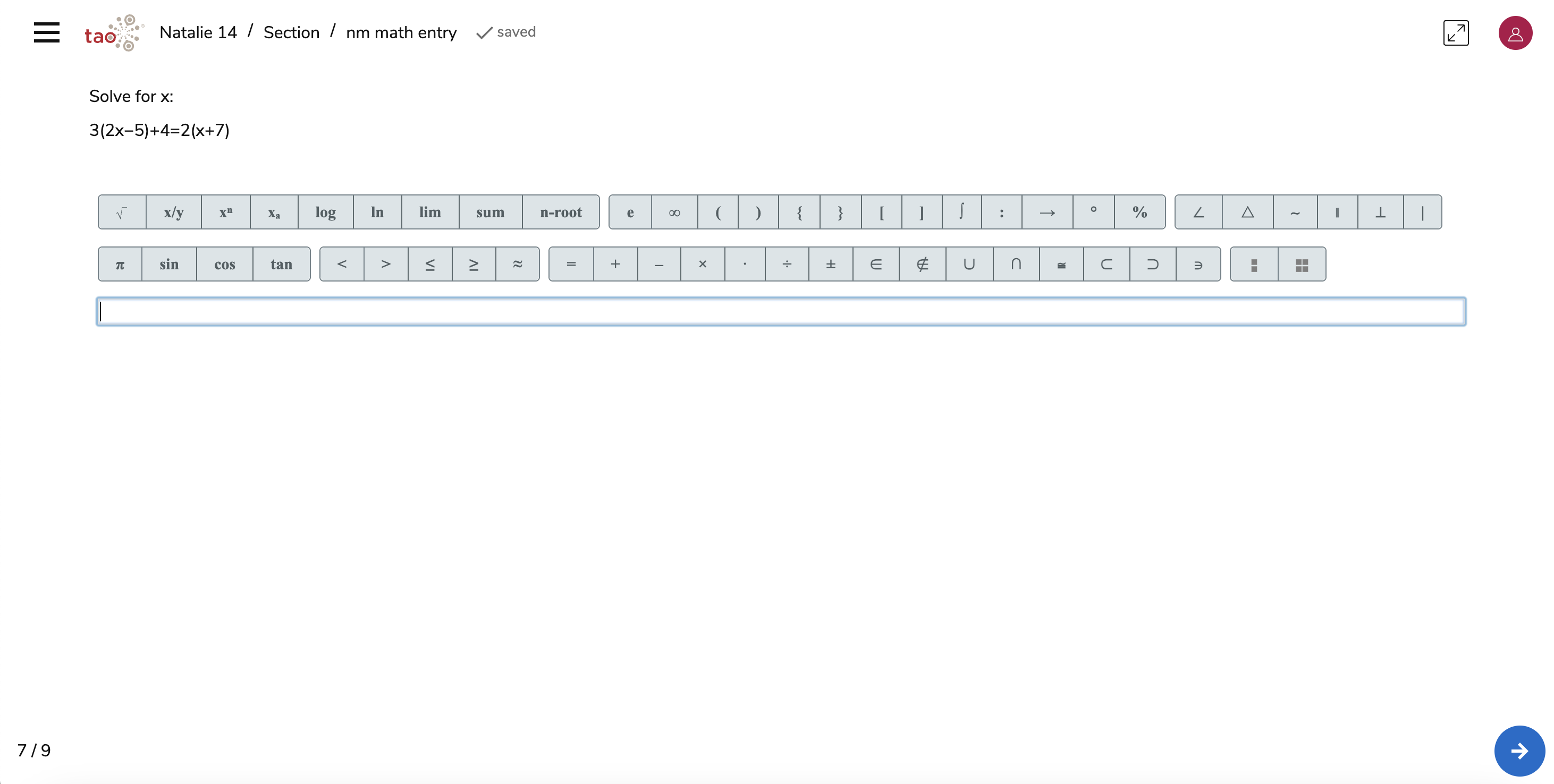Insert a fraction with x/y button
The width and height of the screenshot is (1554, 784).
173,212
